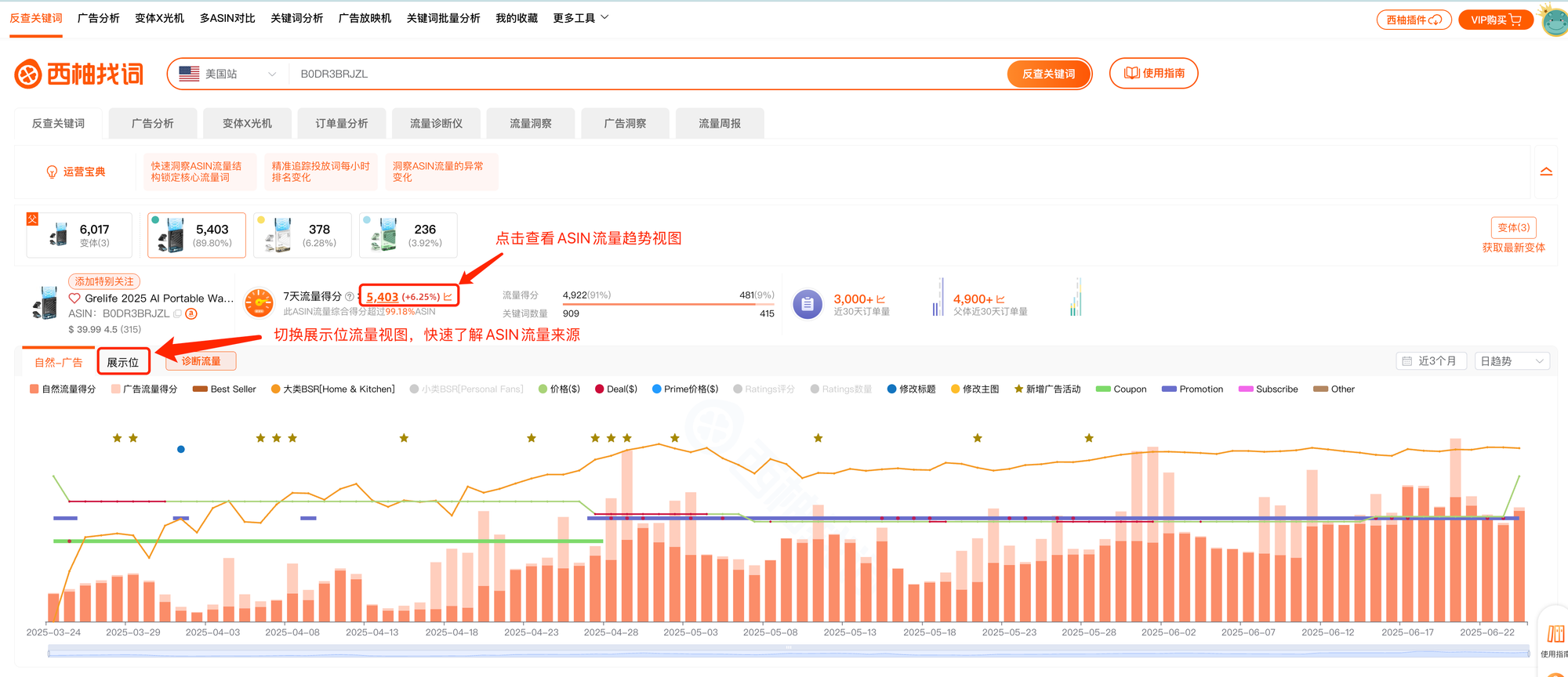Screen dimensions: 1568x677
Task: Open the 变体(3) button
Action: pyautogui.click(x=1513, y=227)
